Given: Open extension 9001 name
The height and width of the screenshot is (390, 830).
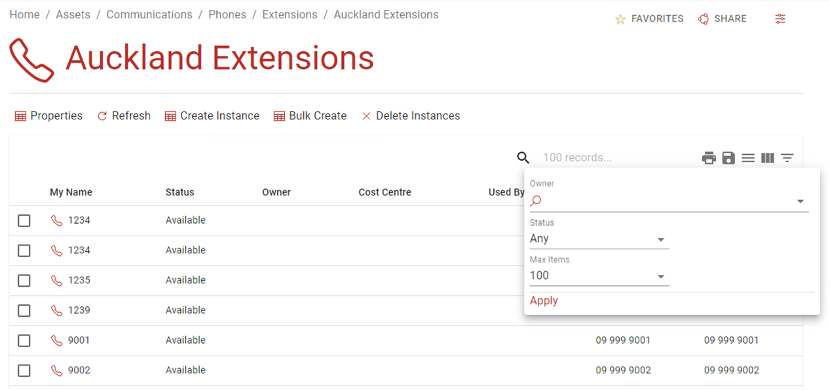Looking at the screenshot, I should [x=79, y=340].
